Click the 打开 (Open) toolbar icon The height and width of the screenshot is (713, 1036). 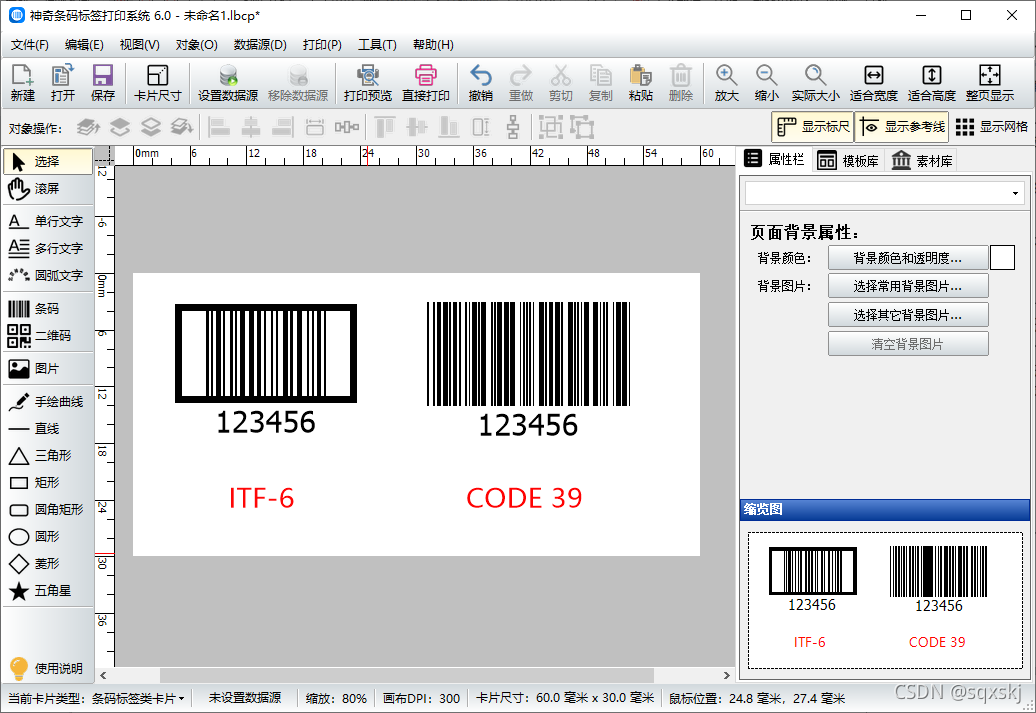click(x=63, y=83)
